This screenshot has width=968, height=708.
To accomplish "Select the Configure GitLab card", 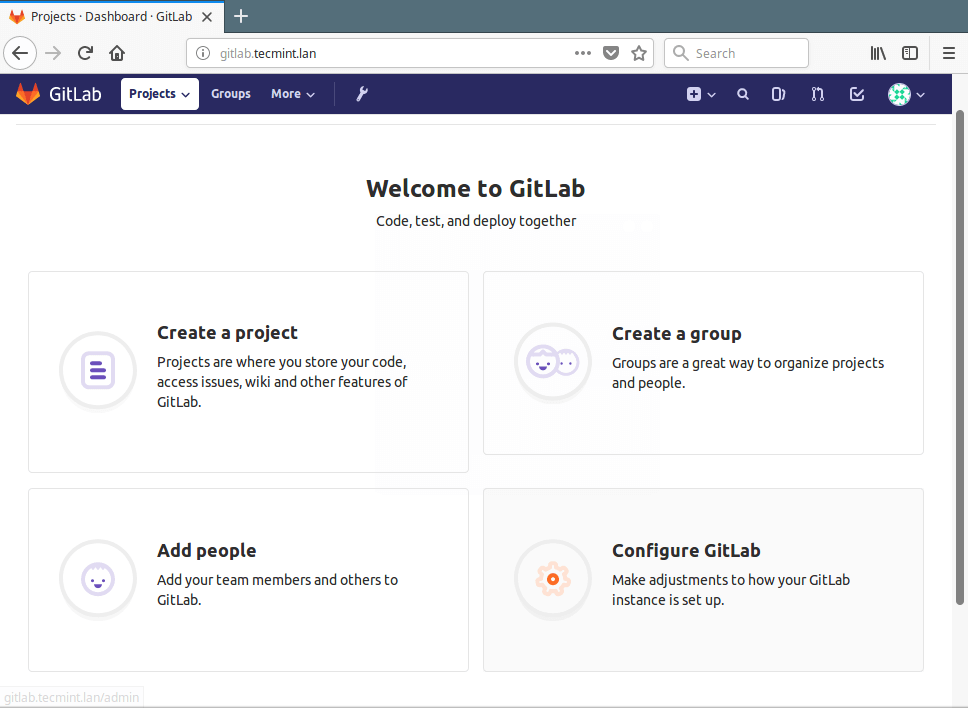I will [703, 579].
